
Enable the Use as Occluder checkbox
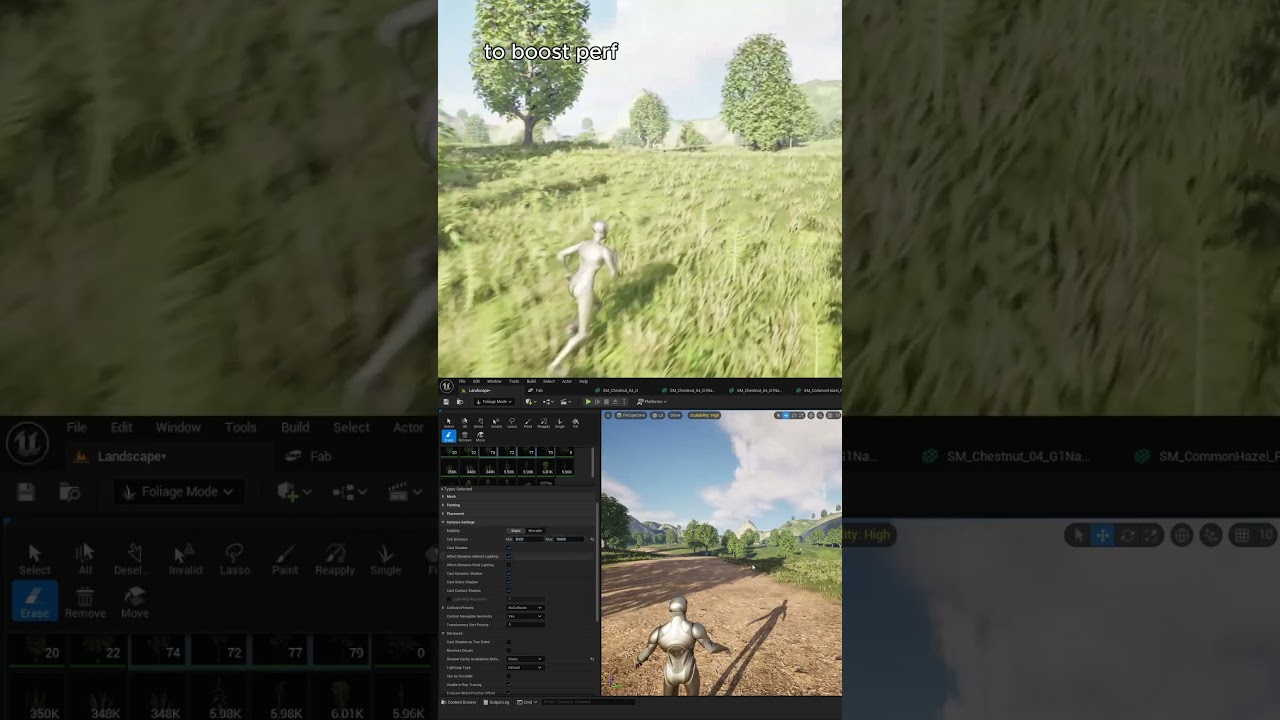(509, 676)
